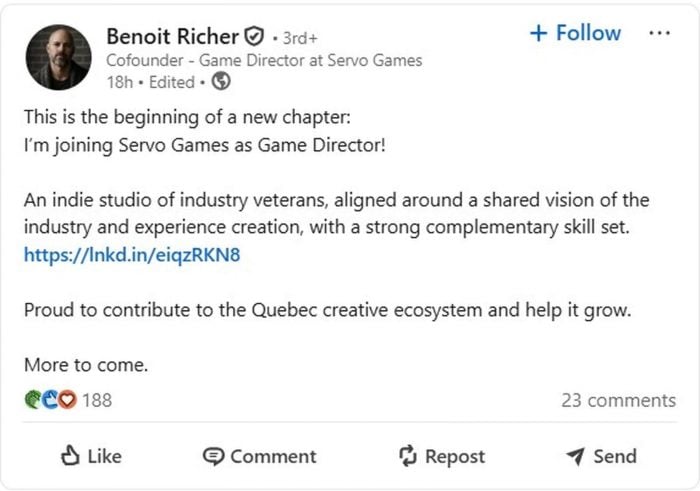Click the globe visibility icon
The image size is (700, 491).
[221, 82]
